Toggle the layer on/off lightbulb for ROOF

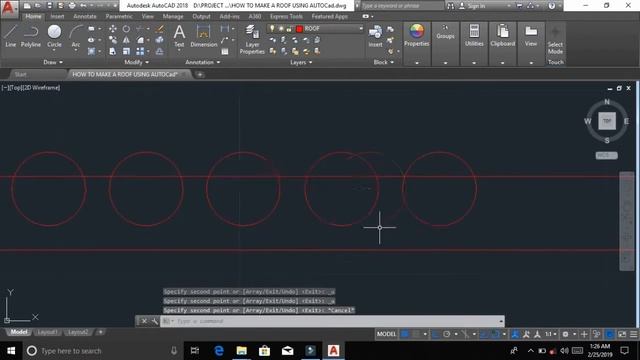(x=272, y=29)
